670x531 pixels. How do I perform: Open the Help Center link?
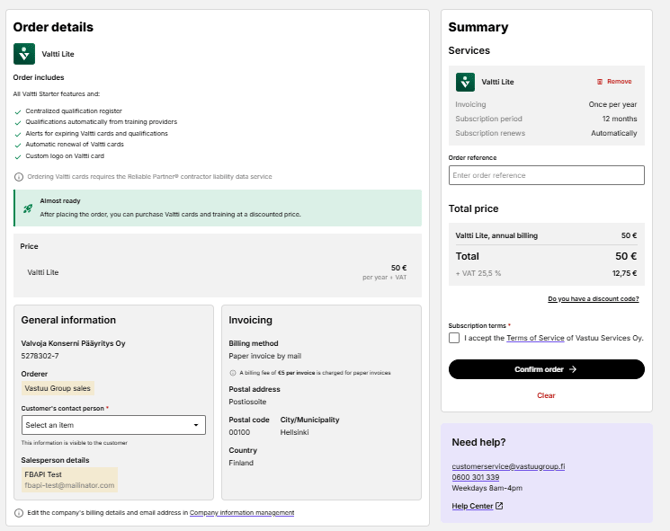(473, 506)
